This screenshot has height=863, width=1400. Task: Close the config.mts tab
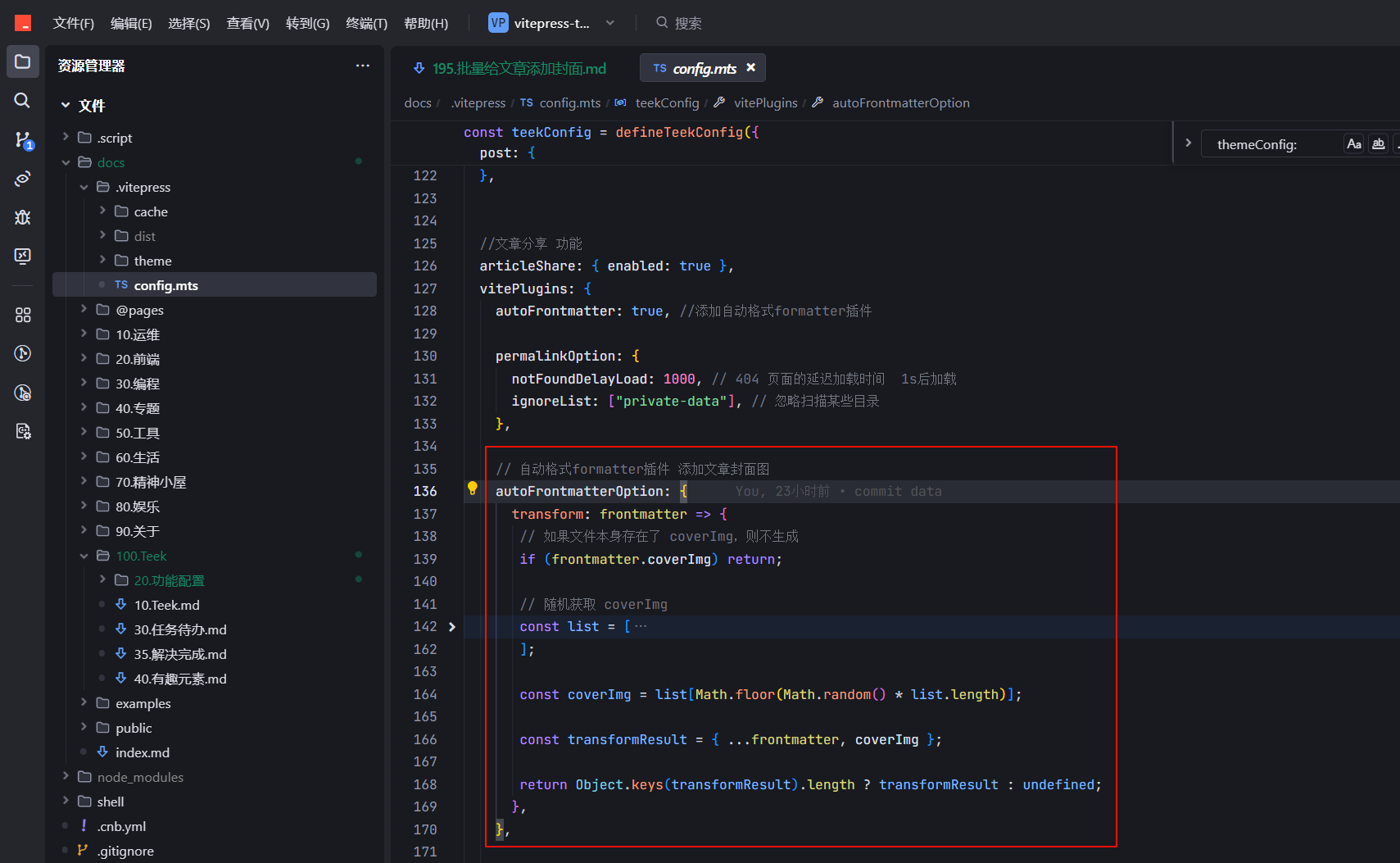[750, 68]
